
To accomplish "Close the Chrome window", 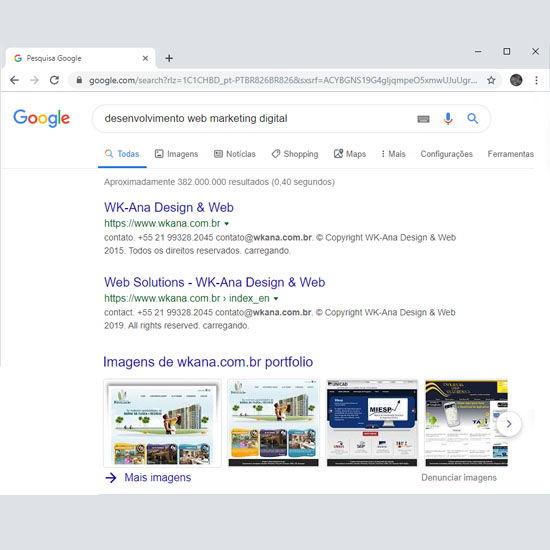I will tap(535, 52).
